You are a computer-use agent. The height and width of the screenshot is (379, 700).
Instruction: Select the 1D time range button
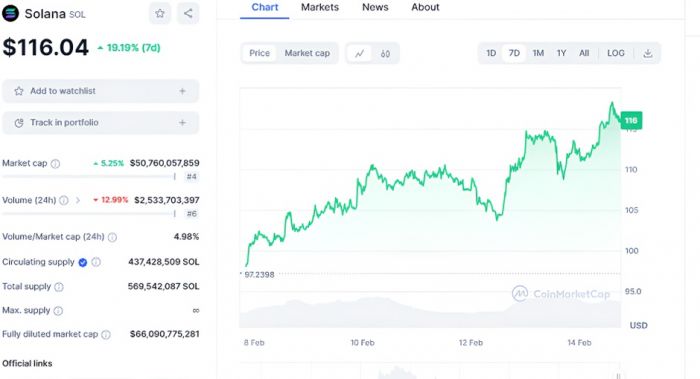pyautogui.click(x=491, y=53)
